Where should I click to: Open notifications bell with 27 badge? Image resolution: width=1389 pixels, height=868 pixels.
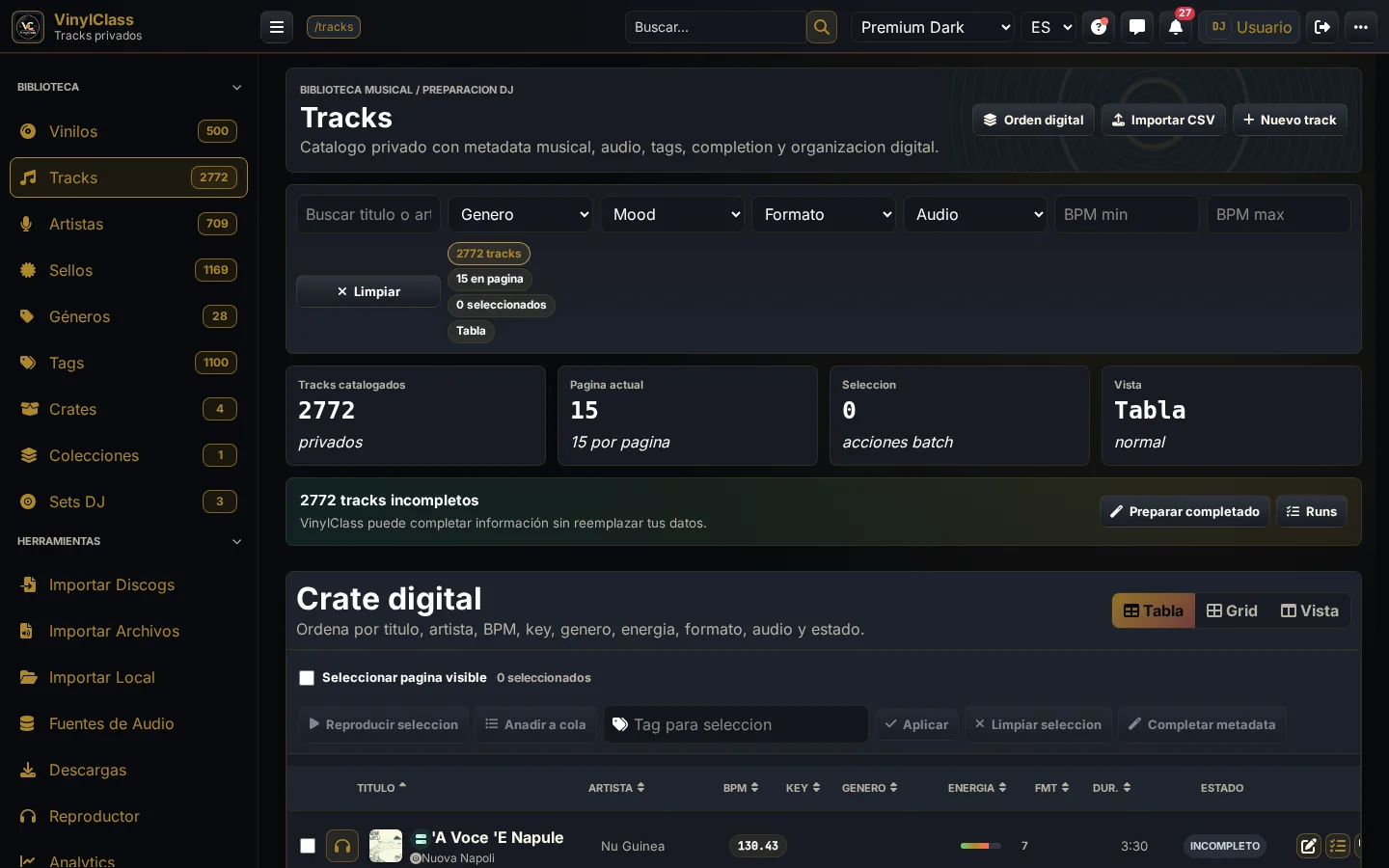pos(1176,27)
